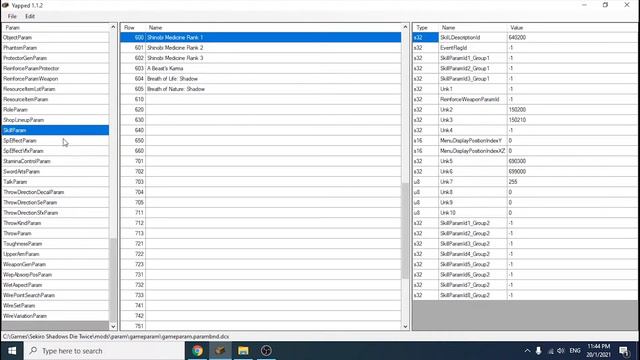Click the Unk2 value 150200
Image resolution: width=640 pixels, height=360 pixels.
click(x=572, y=109)
